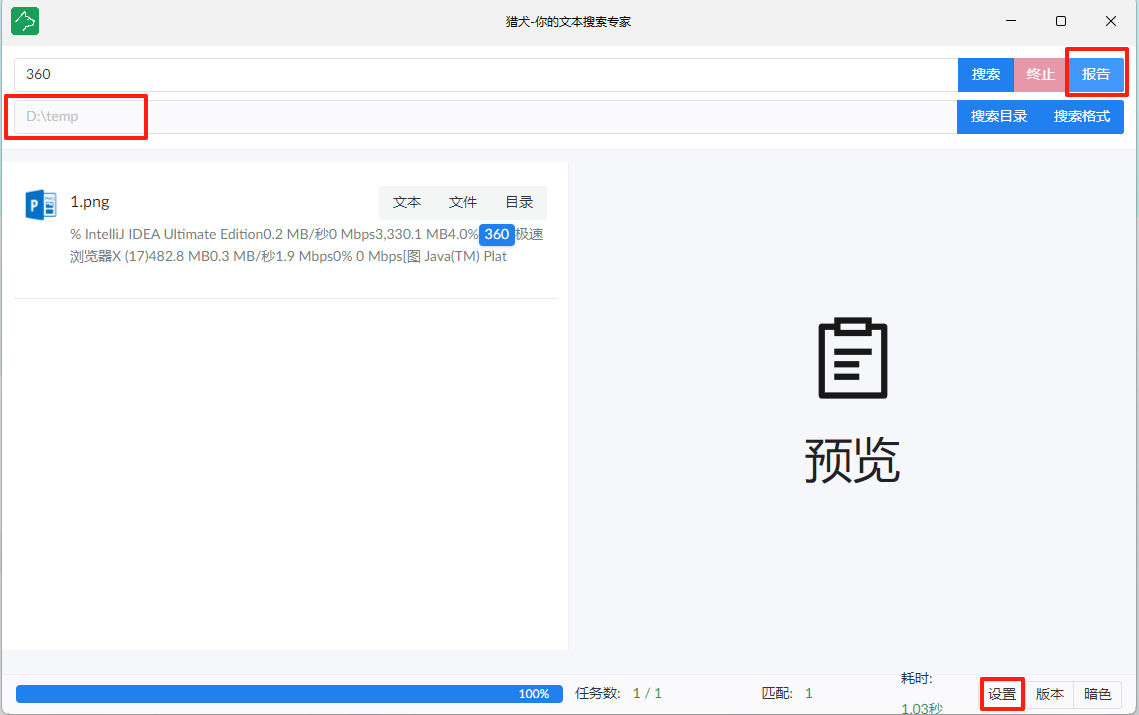Image resolution: width=1139 pixels, height=715 pixels.
Task: Open 搜索格式 format options
Action: (x=1082, y=116)
